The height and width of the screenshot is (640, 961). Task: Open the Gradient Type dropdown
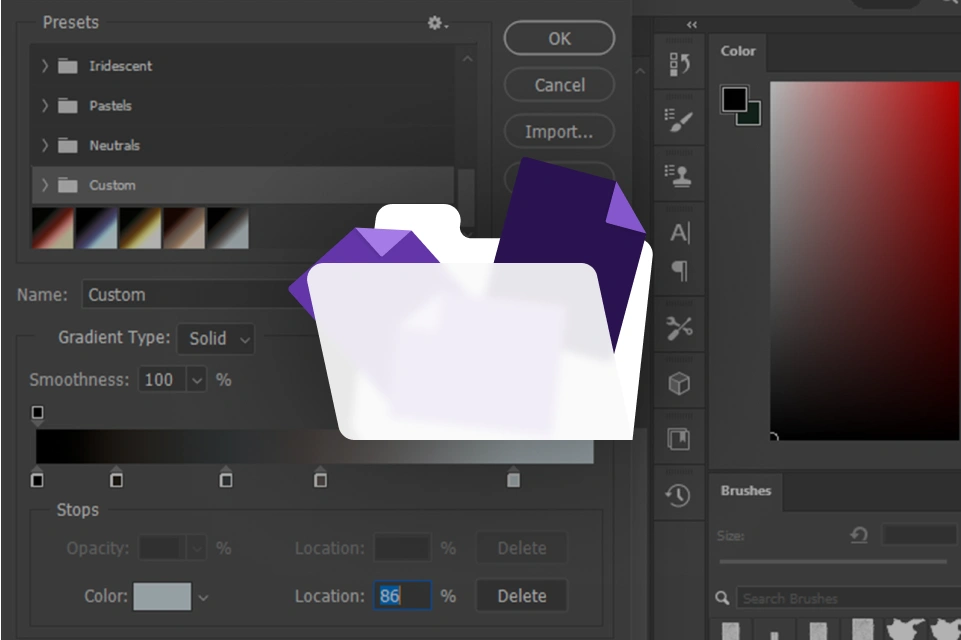216,338
